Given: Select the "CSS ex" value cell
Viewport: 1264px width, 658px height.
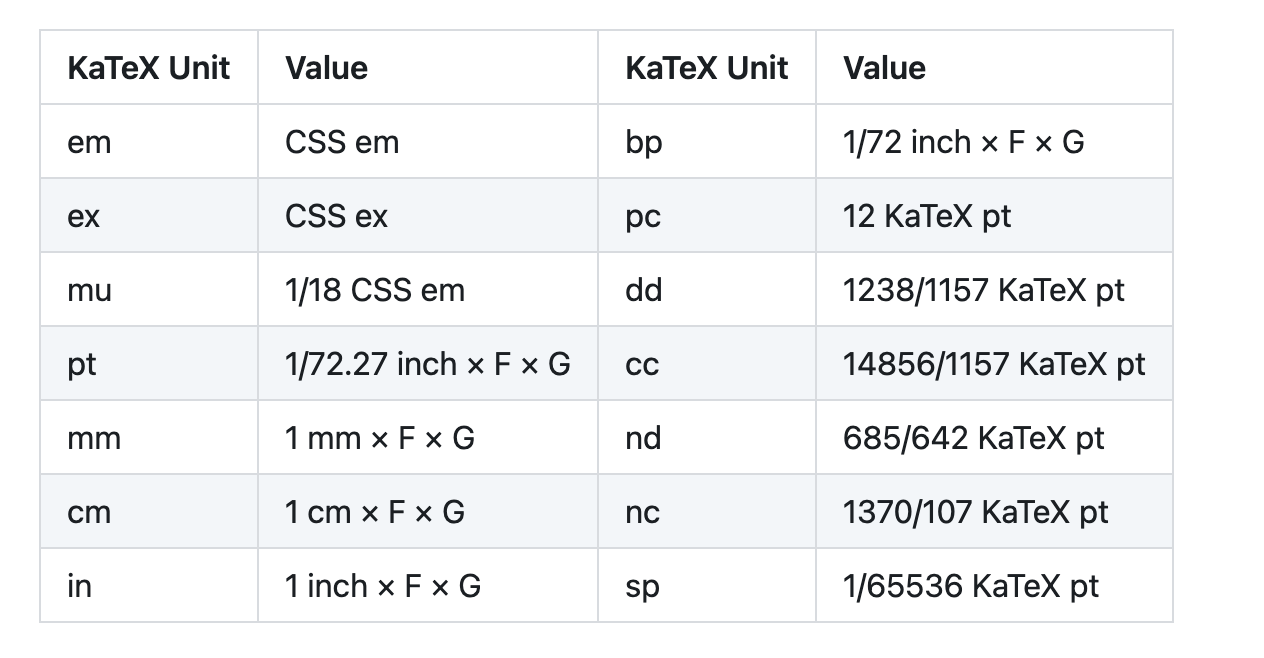Looking at the screenshot, I should pos(337,216).
